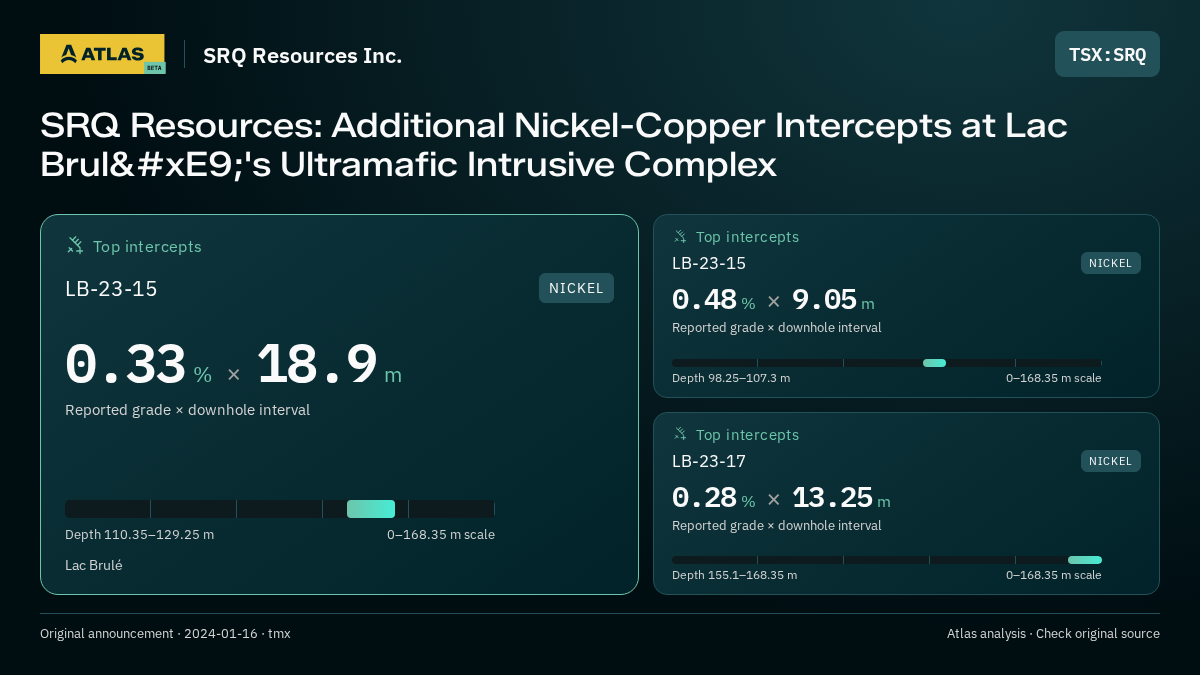The image size is (1200, 675).
Task: Click the LB-23-17 hole ID
Action: [709, 461]
